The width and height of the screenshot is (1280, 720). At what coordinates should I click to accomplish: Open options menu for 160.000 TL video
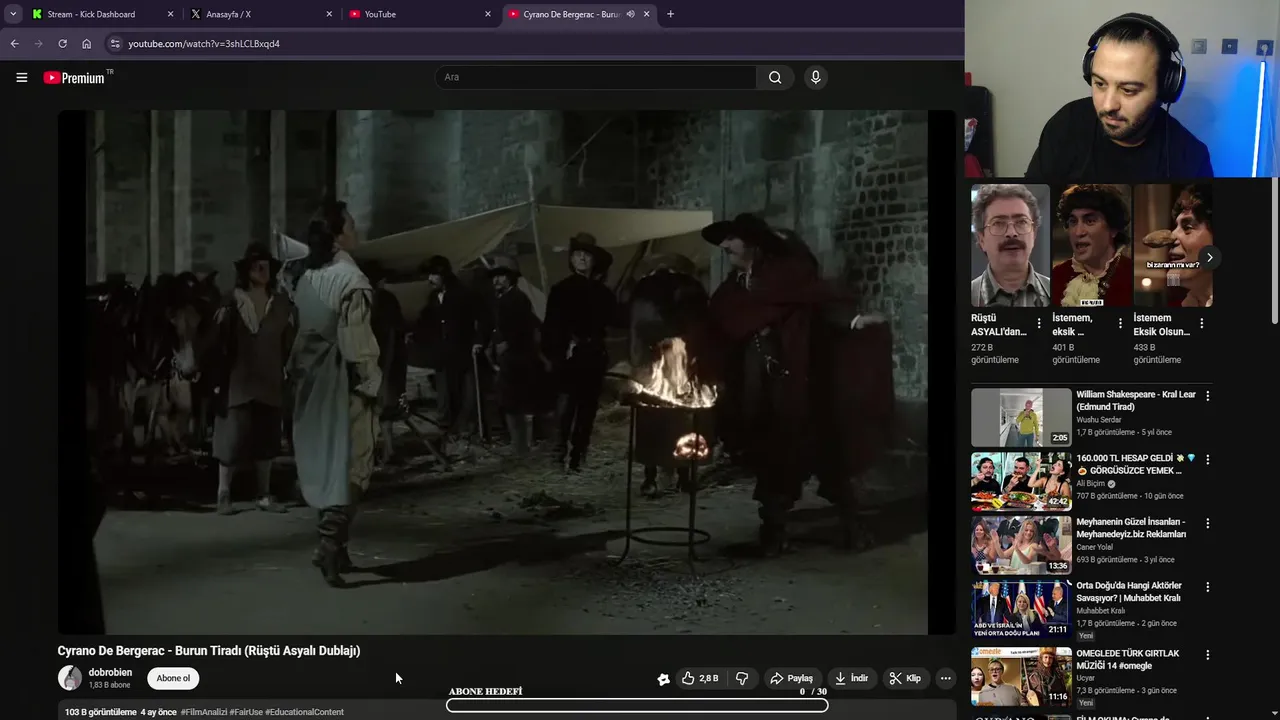pos(1207,460)
